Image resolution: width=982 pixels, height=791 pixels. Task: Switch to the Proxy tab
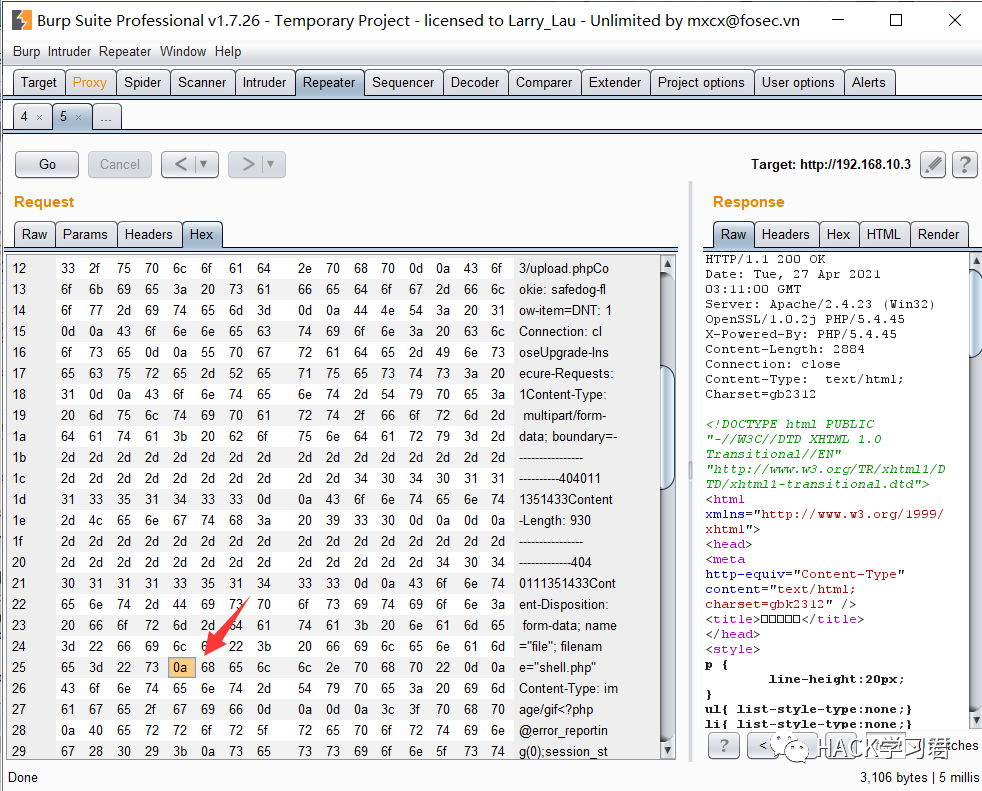pos(90,83)
